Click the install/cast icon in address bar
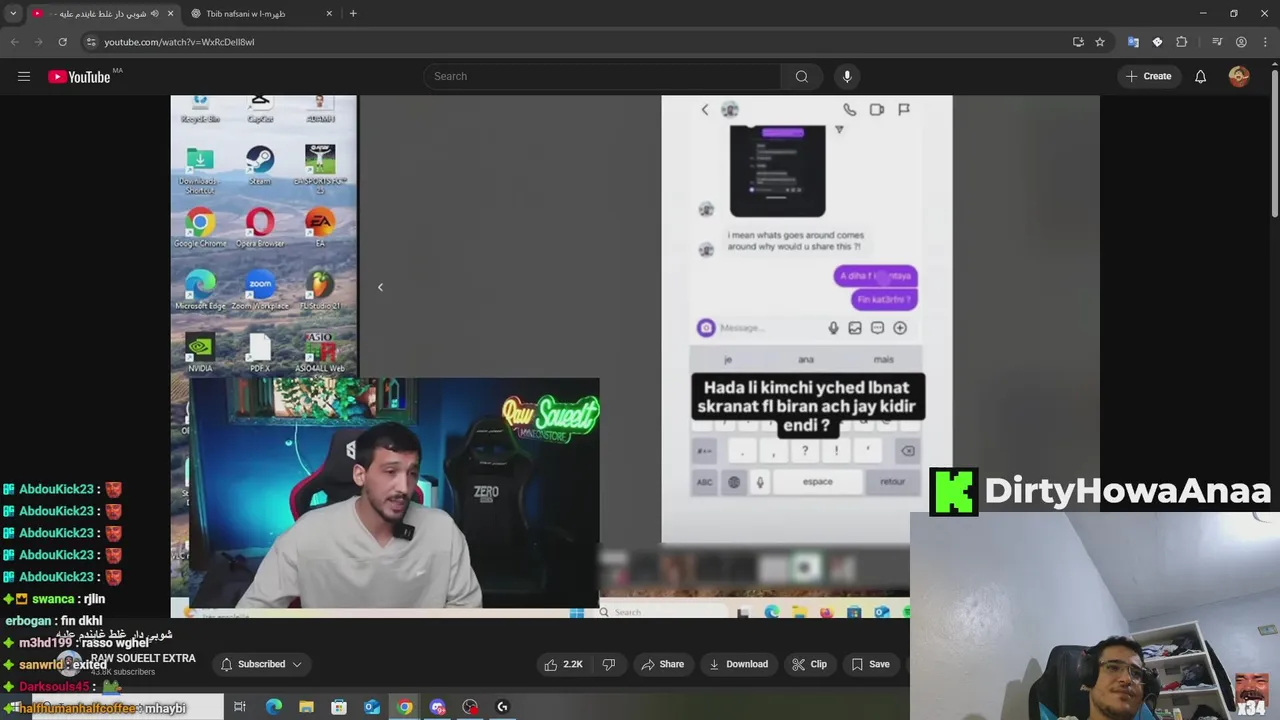This screenshot has width=1280, height=720. click(x=1078, y=42)
